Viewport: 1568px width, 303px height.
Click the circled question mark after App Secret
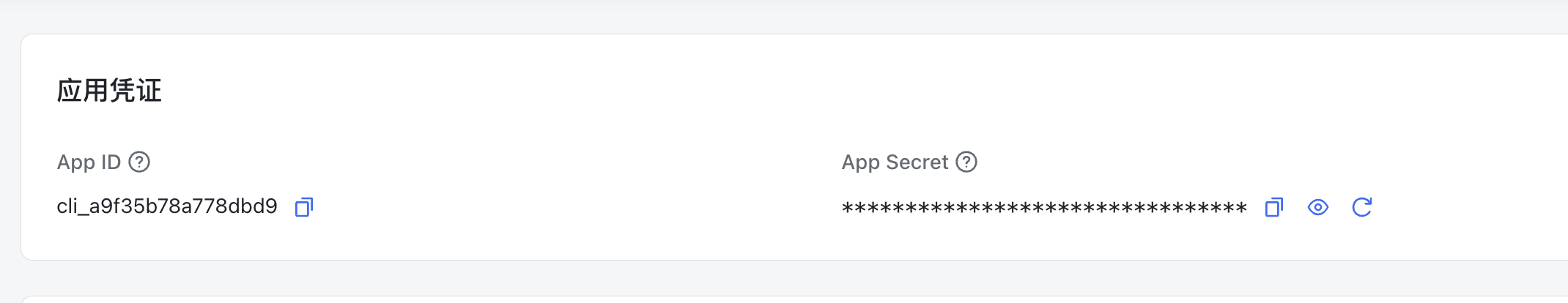coord(966,162)
